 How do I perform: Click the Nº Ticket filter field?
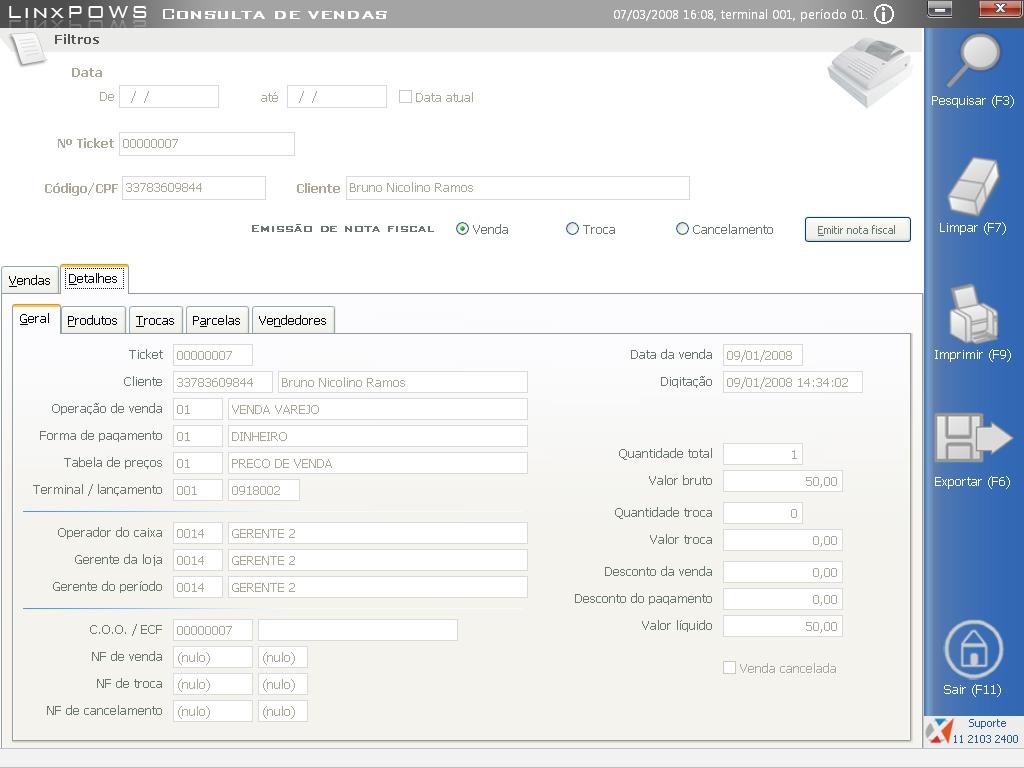pyautogui.click(x=207, y=144)
